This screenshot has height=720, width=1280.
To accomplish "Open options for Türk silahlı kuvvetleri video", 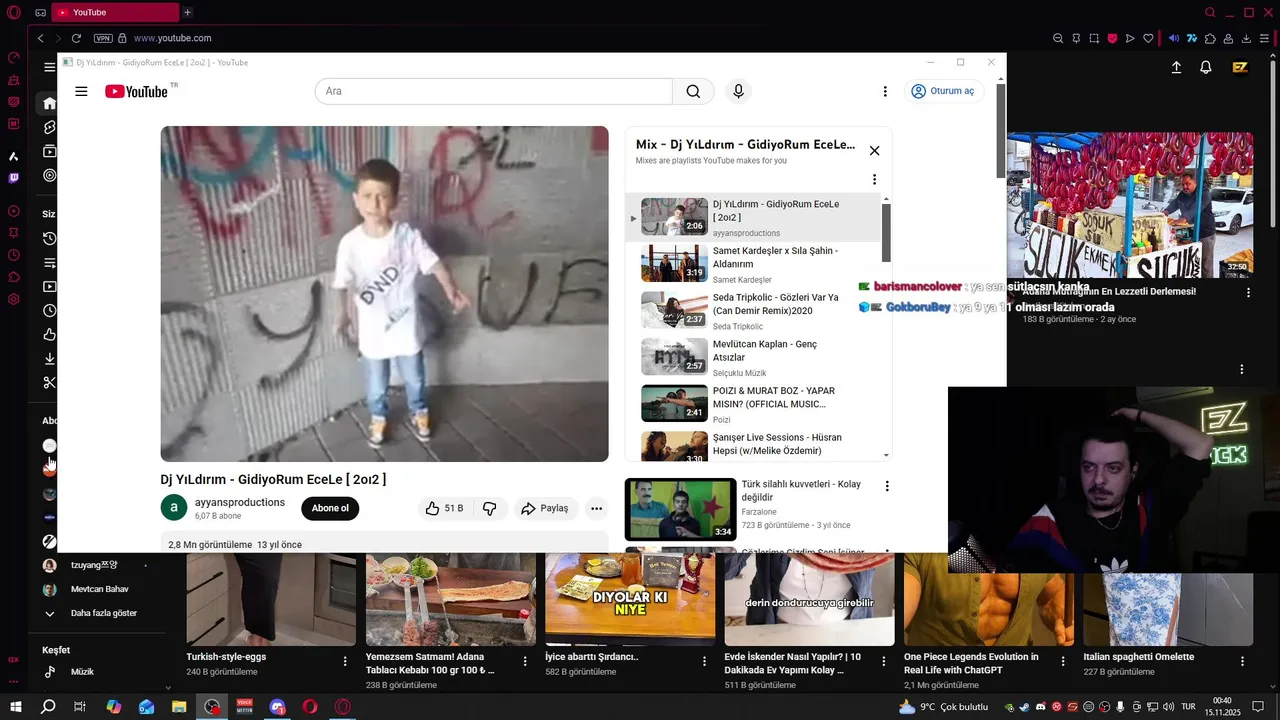I will (886, 486).
